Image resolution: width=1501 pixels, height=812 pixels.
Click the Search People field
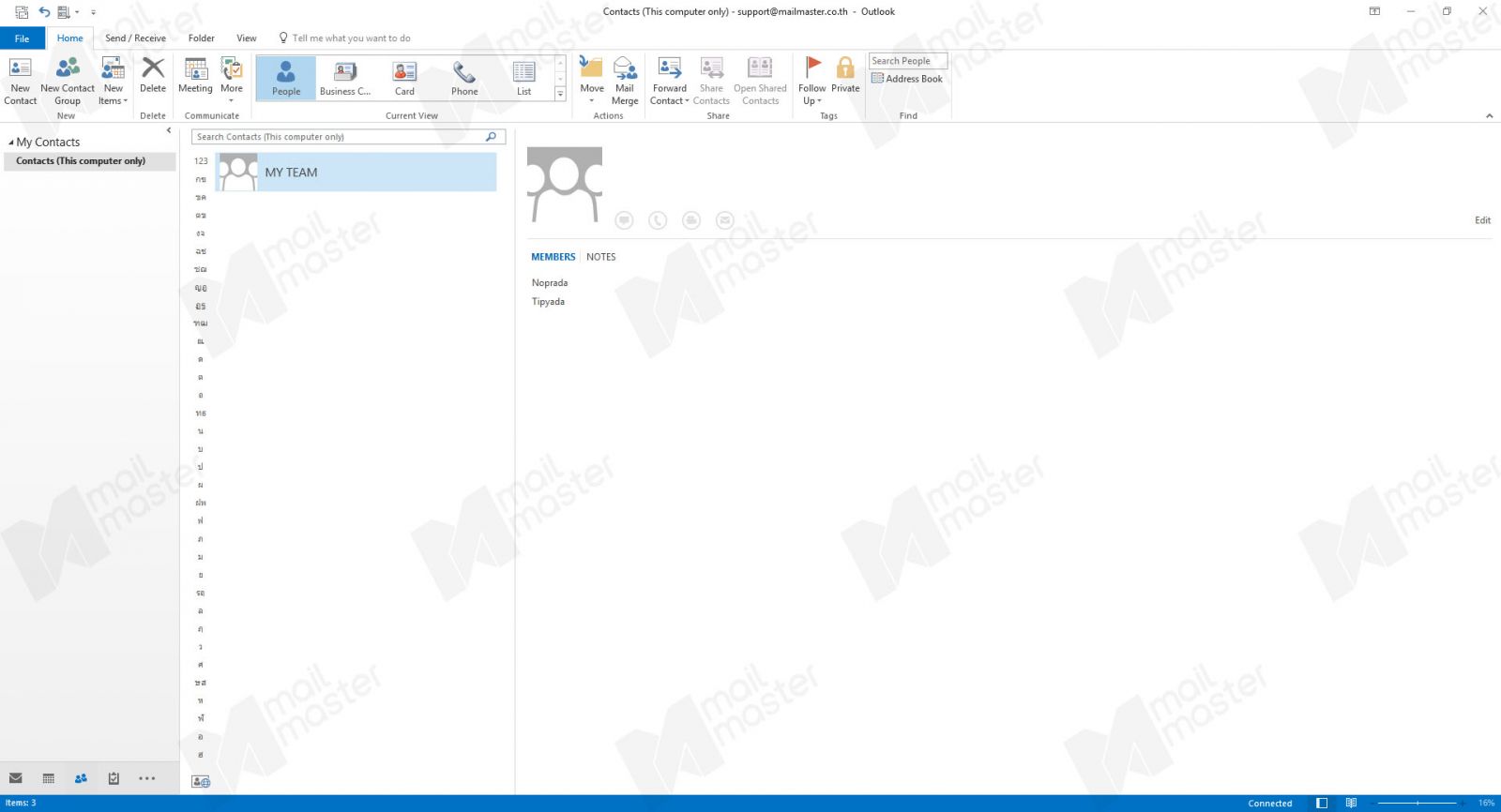click(907, 61)
